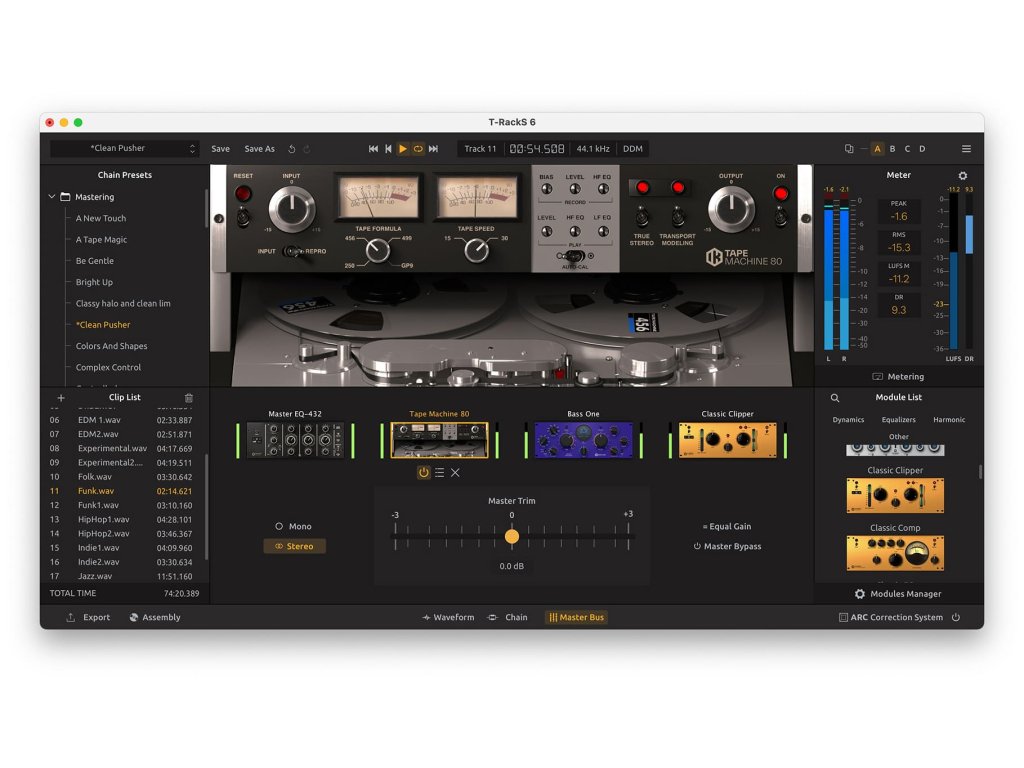
Task: Select Stereo mode
Action: click(x=295, y=546)
